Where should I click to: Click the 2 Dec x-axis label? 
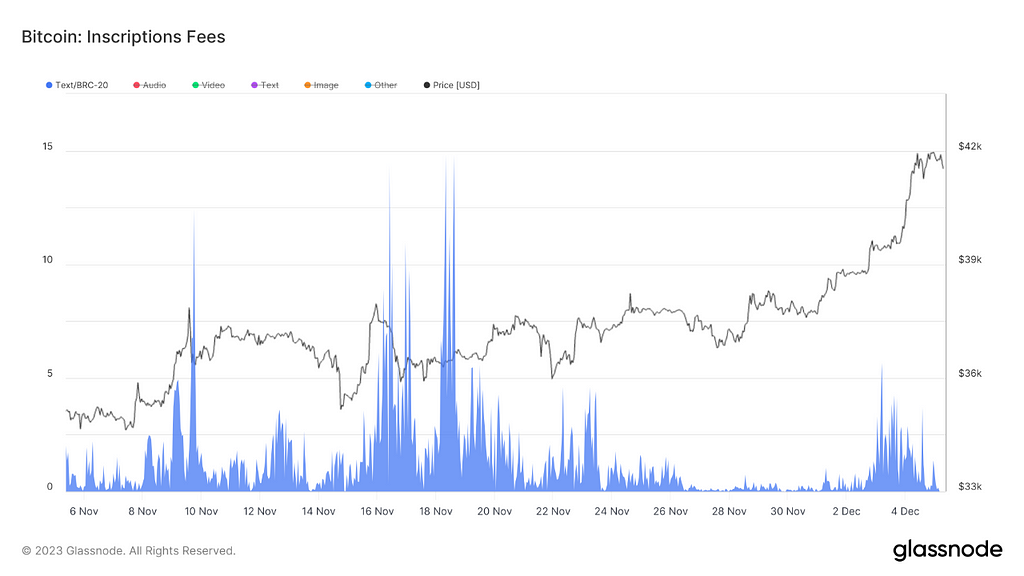point(846,511)
